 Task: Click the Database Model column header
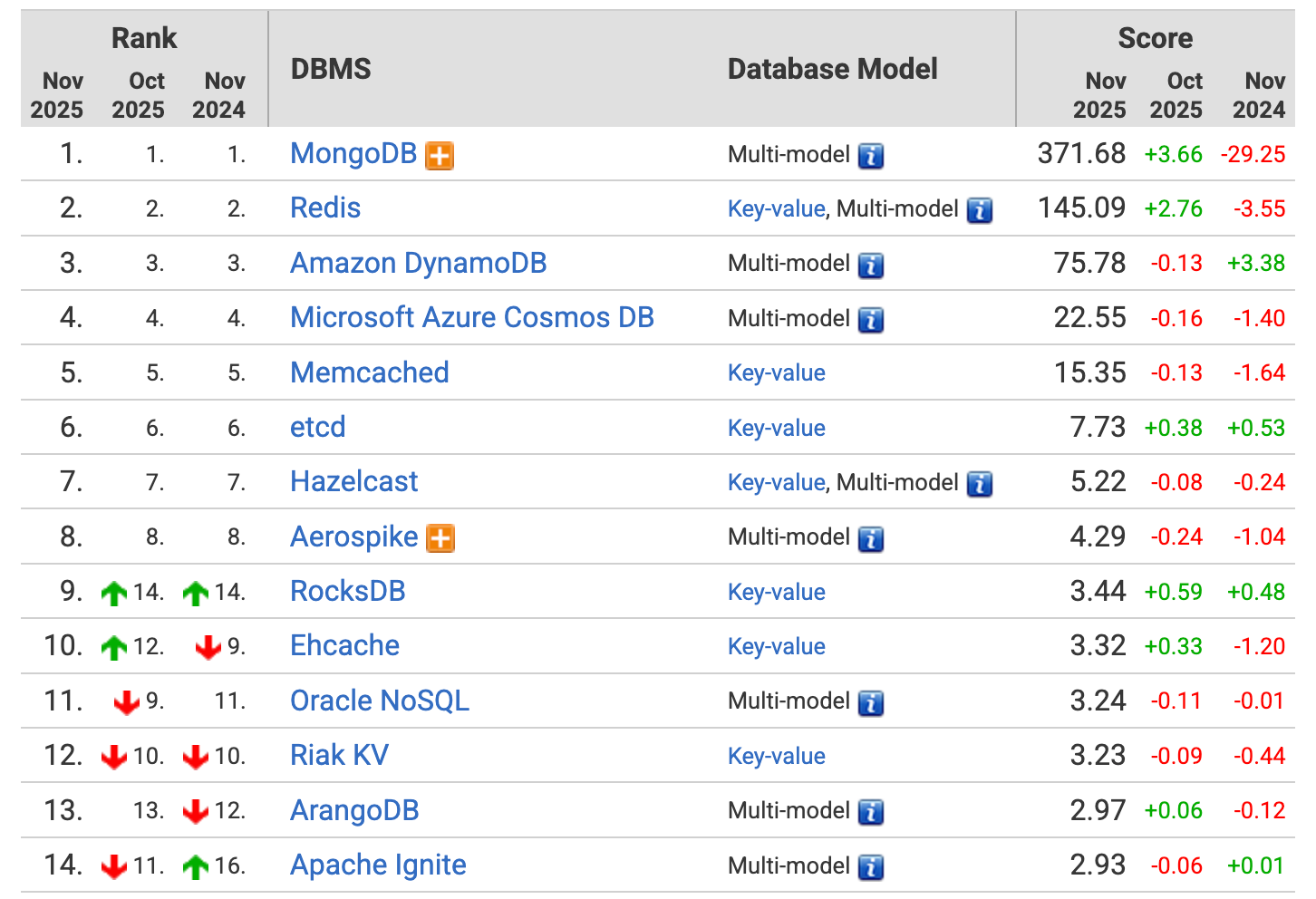tap(832, 70)
